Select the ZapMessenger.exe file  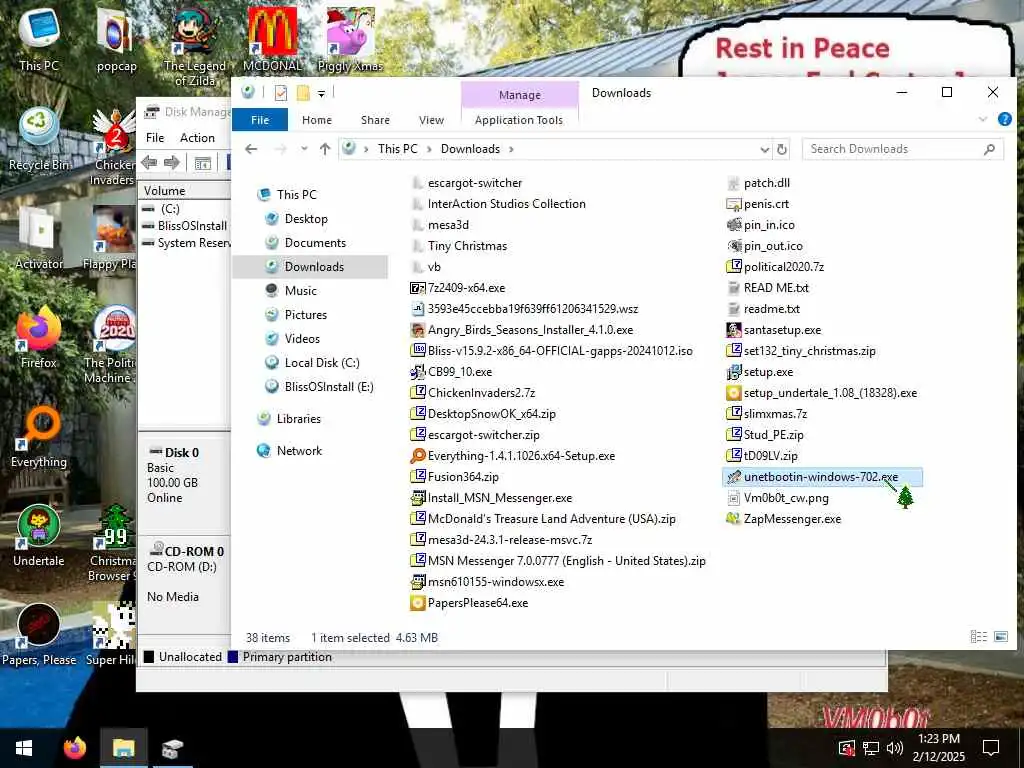tap(784, 519)
